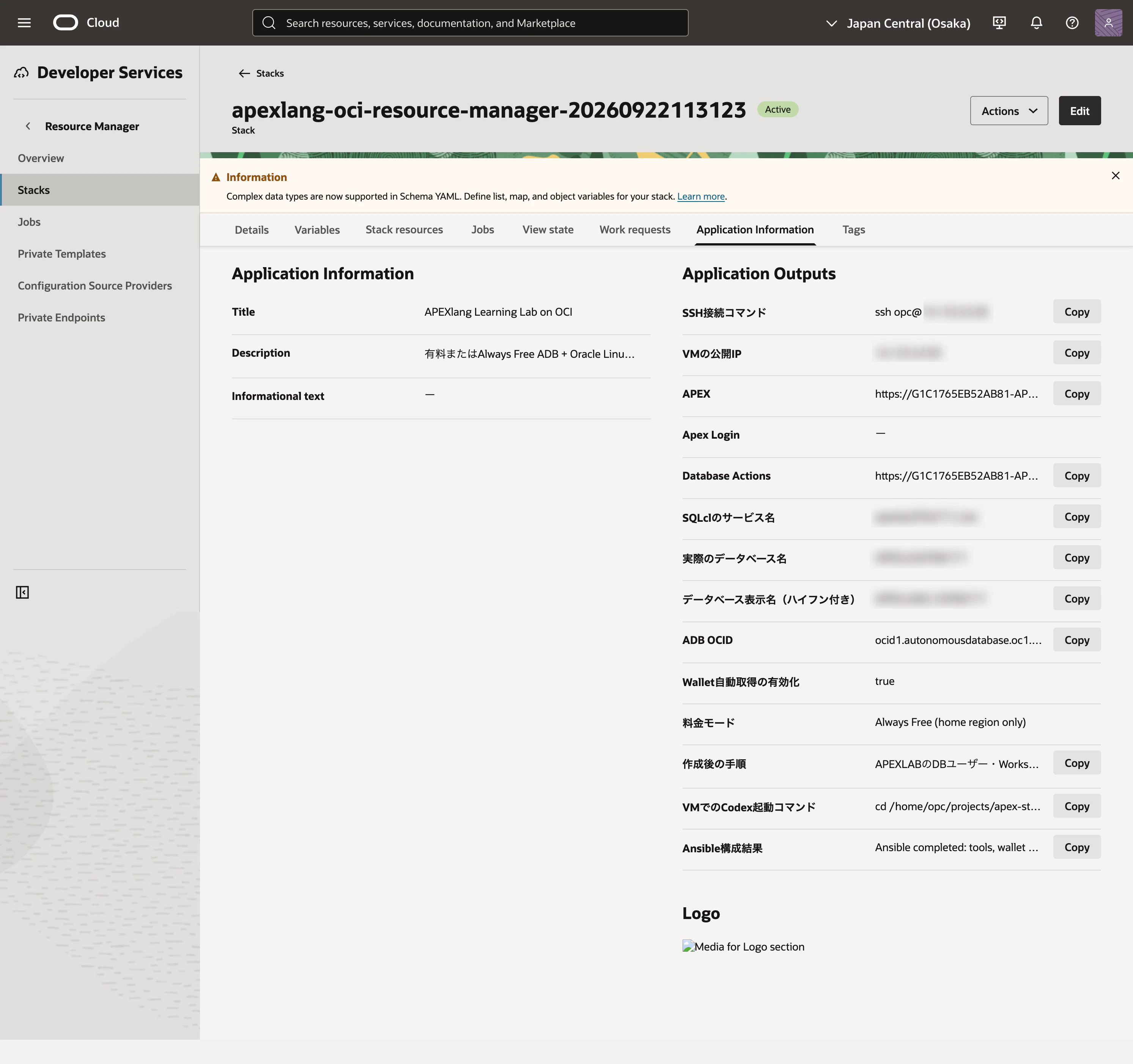Copy the APEX URL
1133x1064 pixels.
(1076, 394)
